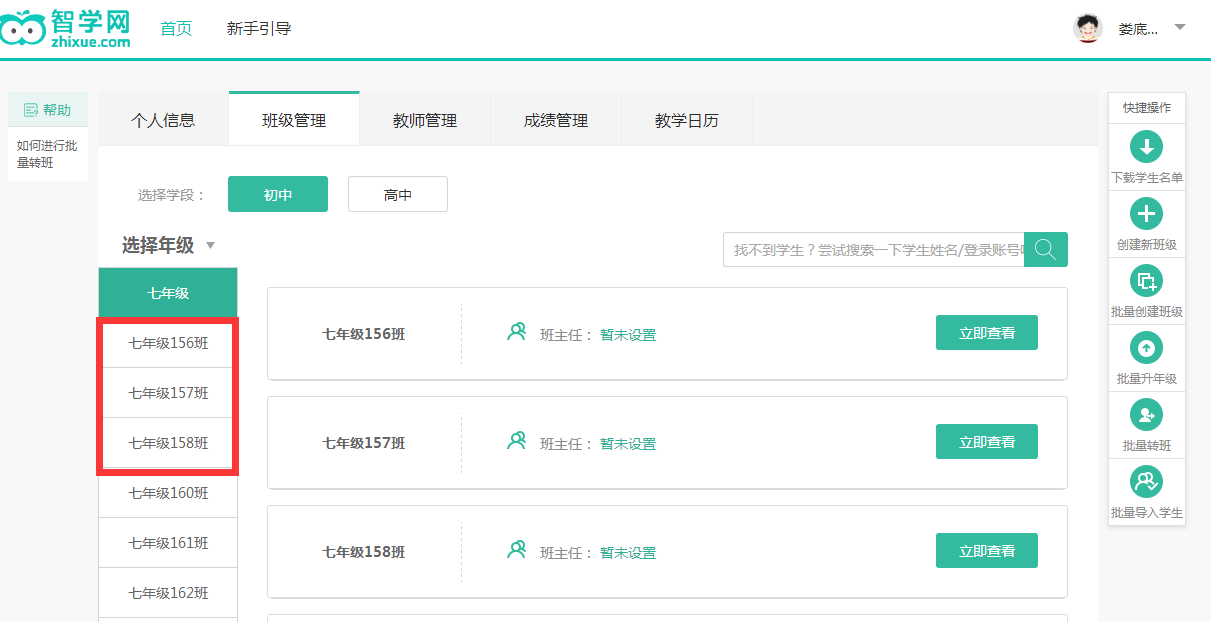Select 七年级 in the grade list
Image resolution: width=1211 pixels, height=622 pixels.
[168, 293]
